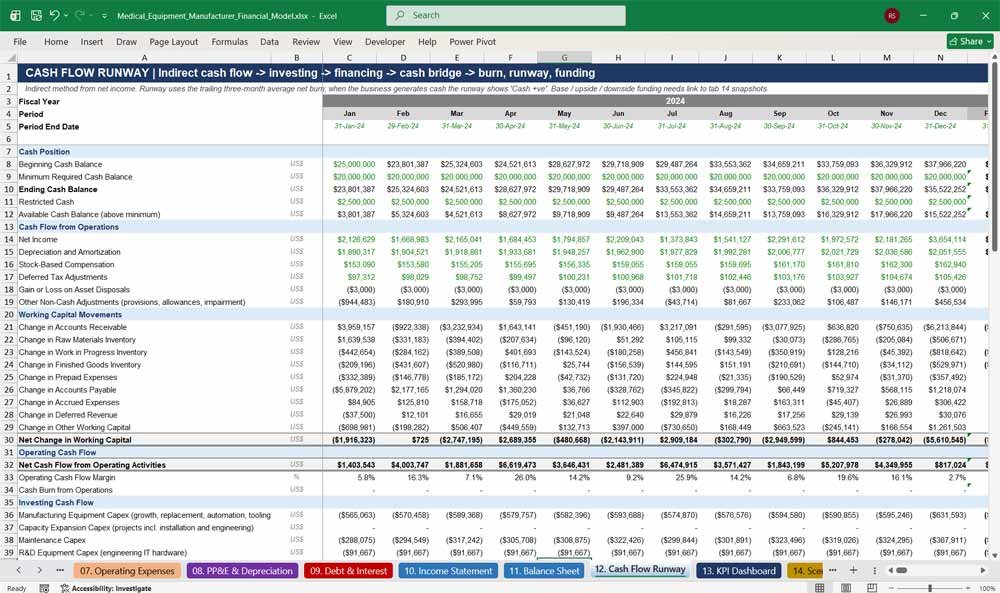Viewport: 1000px width, 593px height.
Task: Undo the last action
Action: tap(54, 15)
